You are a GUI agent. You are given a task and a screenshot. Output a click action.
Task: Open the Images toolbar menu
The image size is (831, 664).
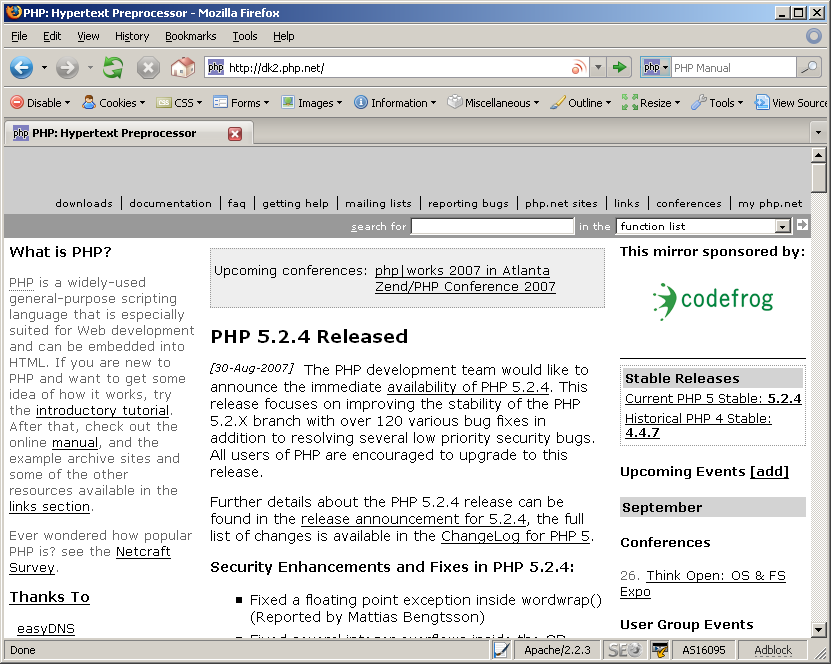tap(312, 103)
